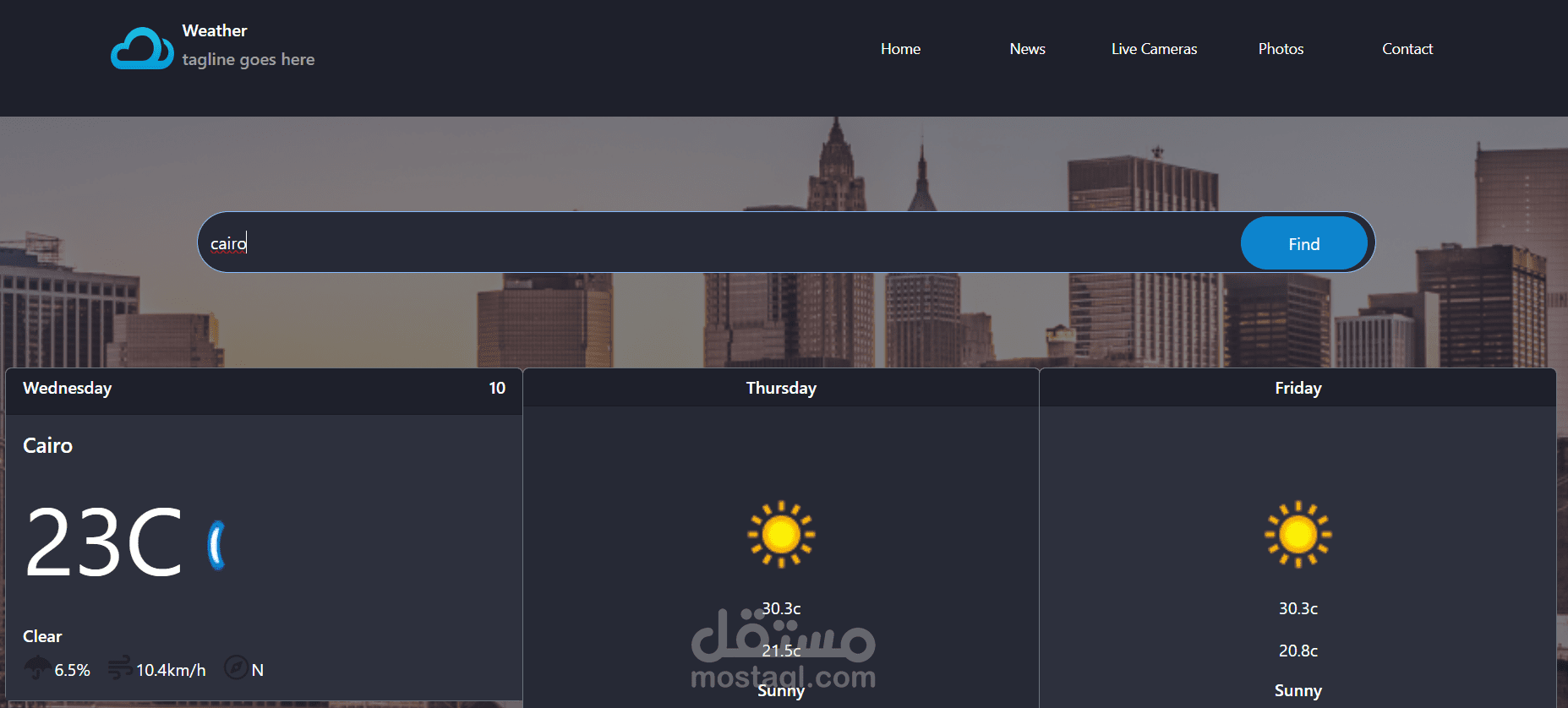This screenshot has width=1568, height=708.
Task: Click the 23C temperature reading
Action: point(104,542)
